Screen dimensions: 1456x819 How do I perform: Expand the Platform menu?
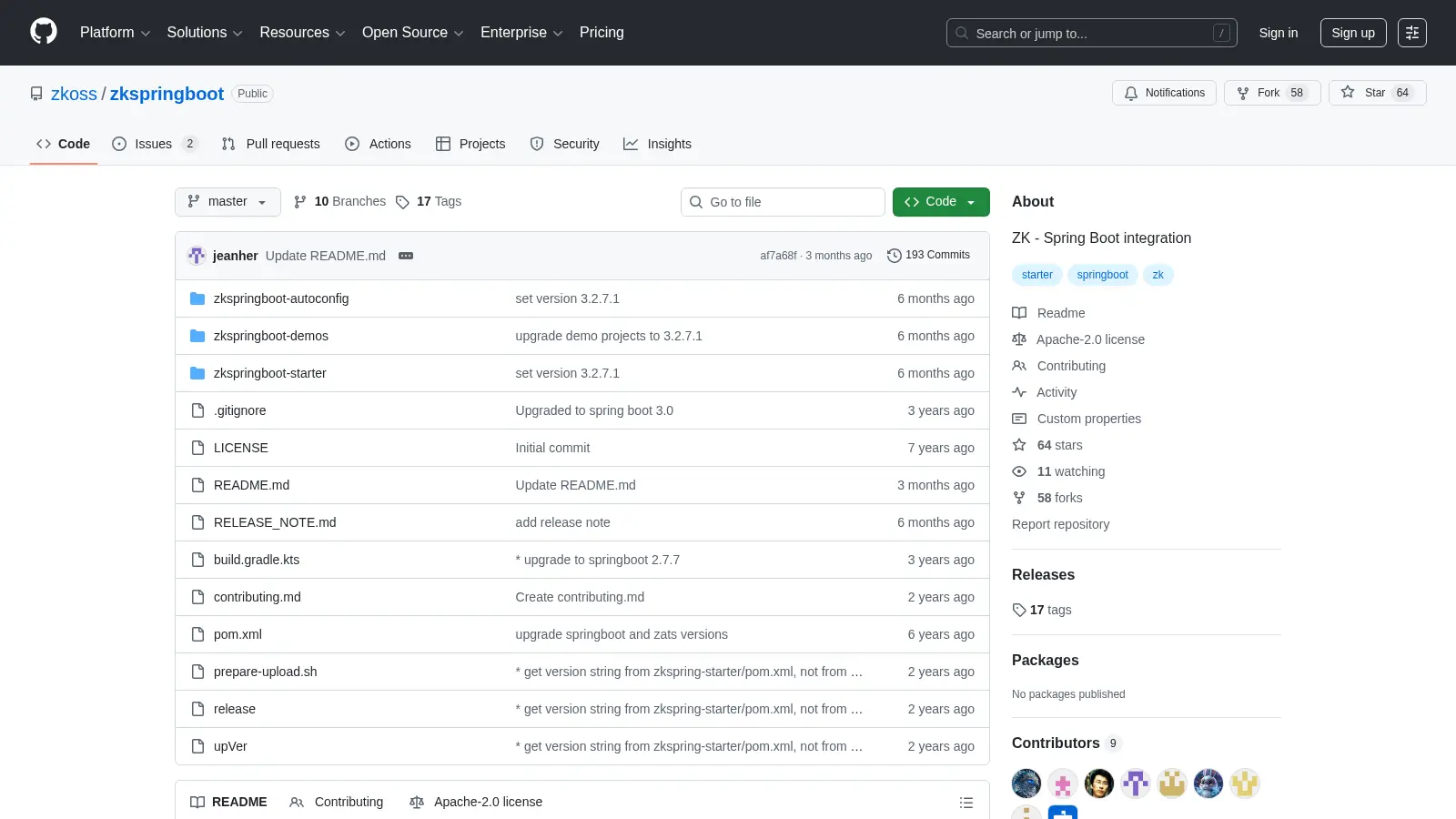point(115,33)
